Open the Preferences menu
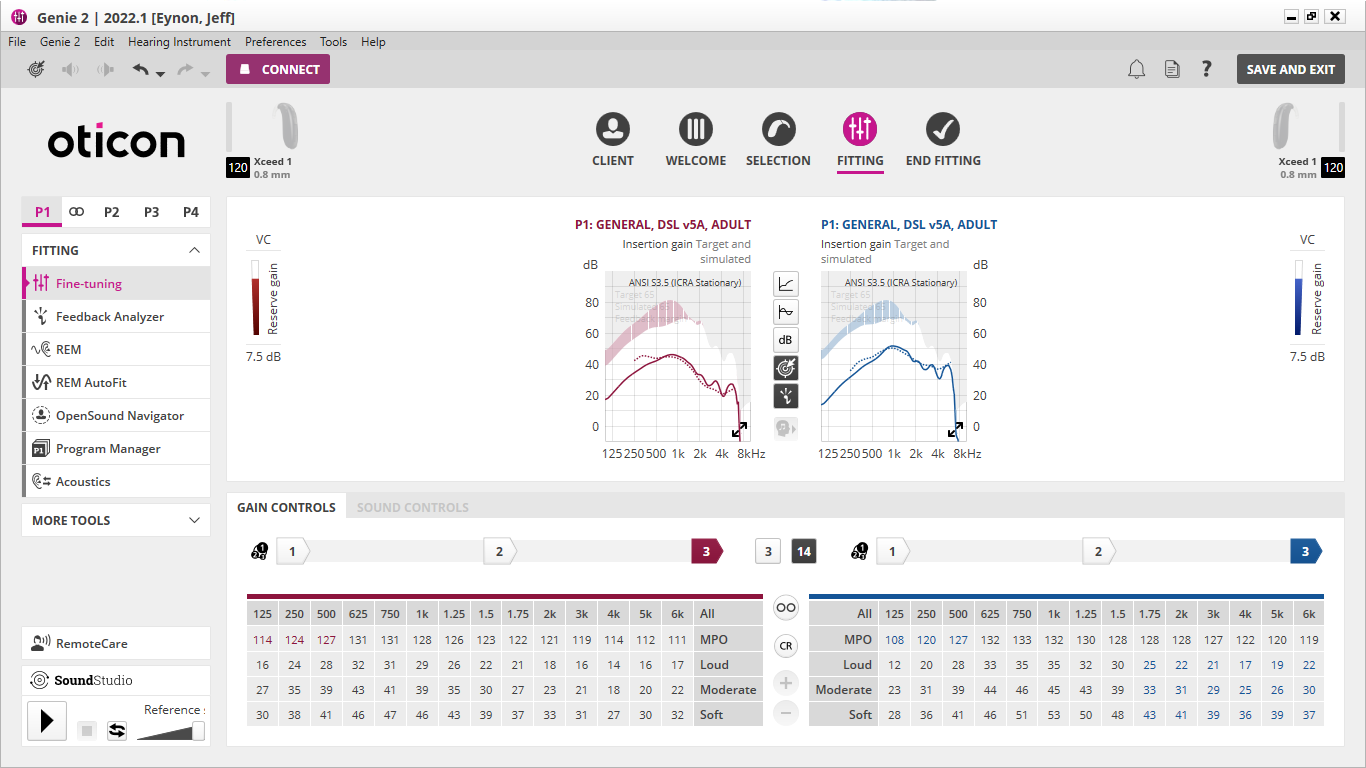The image size is (1366, 768). [275, 42]
